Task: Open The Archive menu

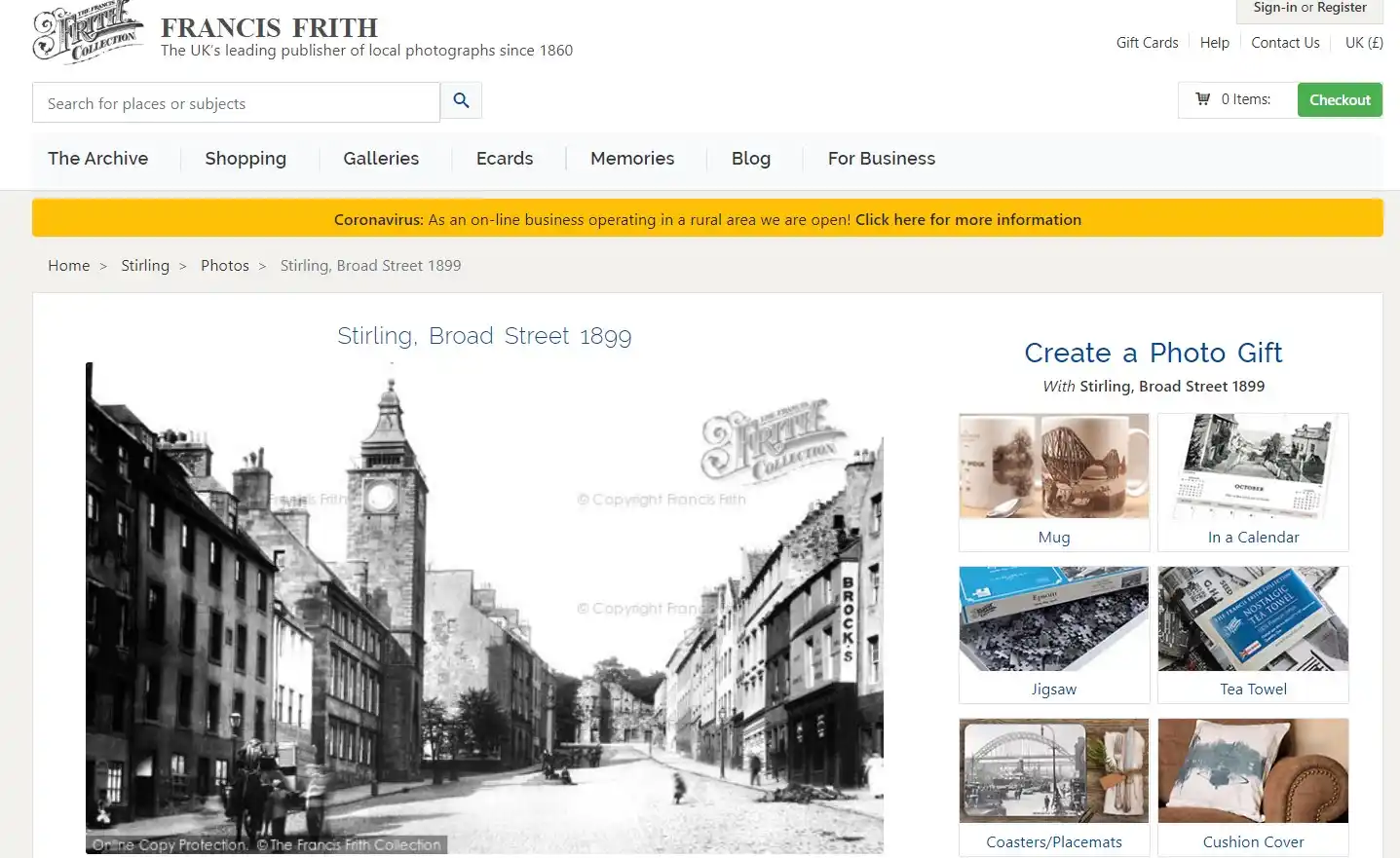Action: pyautogui.click(x=98, y=159)
